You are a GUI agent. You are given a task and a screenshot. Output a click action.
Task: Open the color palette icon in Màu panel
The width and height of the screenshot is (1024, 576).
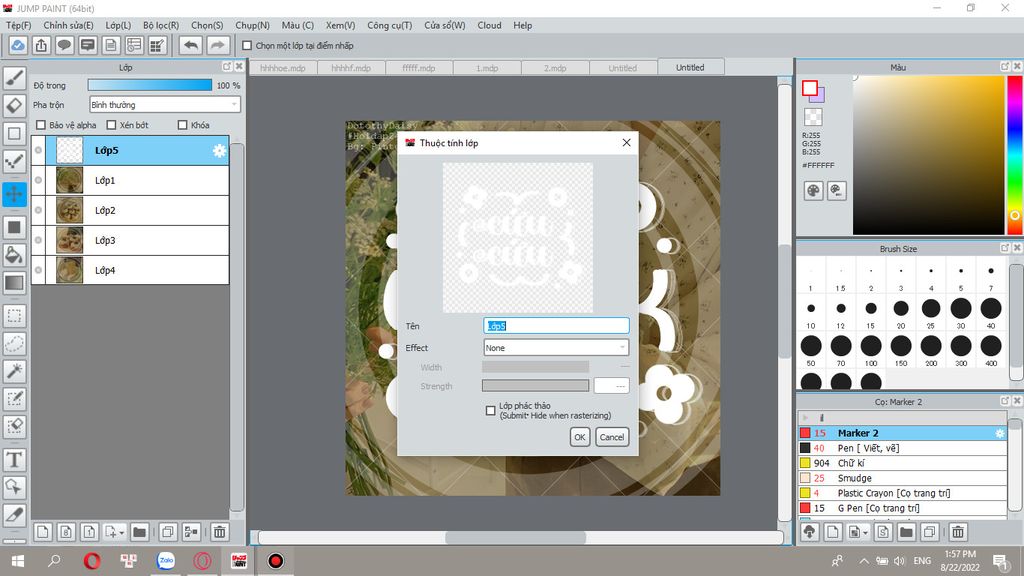pyautogui.click(x=813, y=191)
